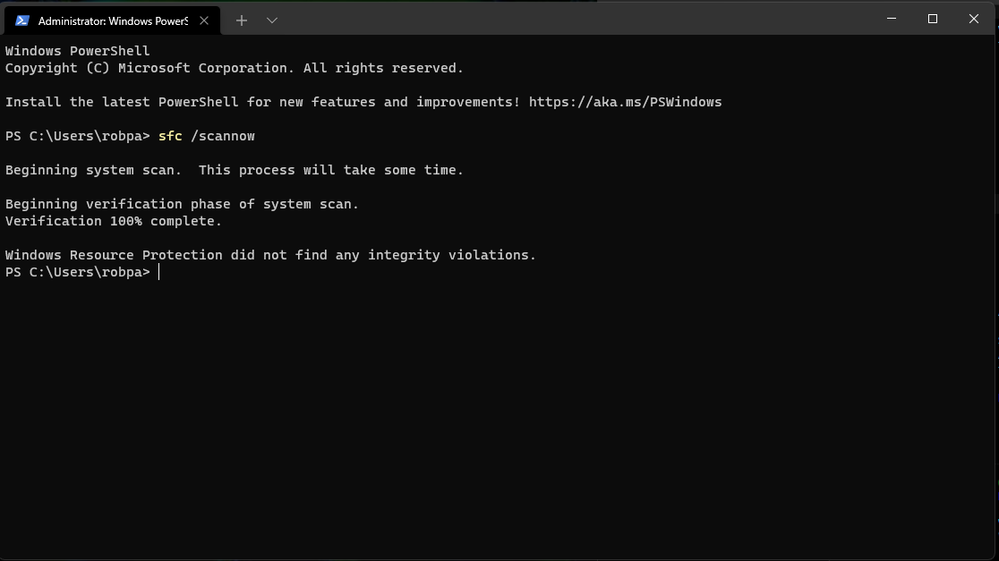Click at the current prompt cursor

tap(159, 272)
